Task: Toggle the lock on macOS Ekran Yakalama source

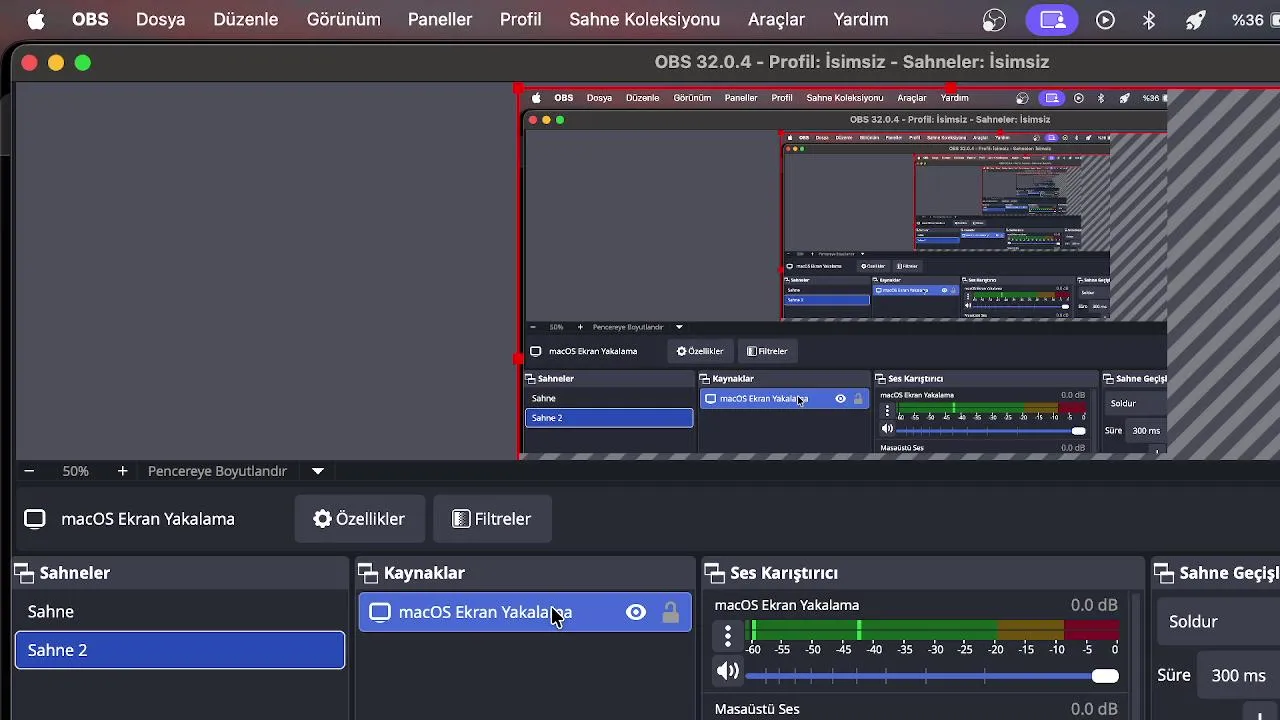Action: (x=671, y=612)
